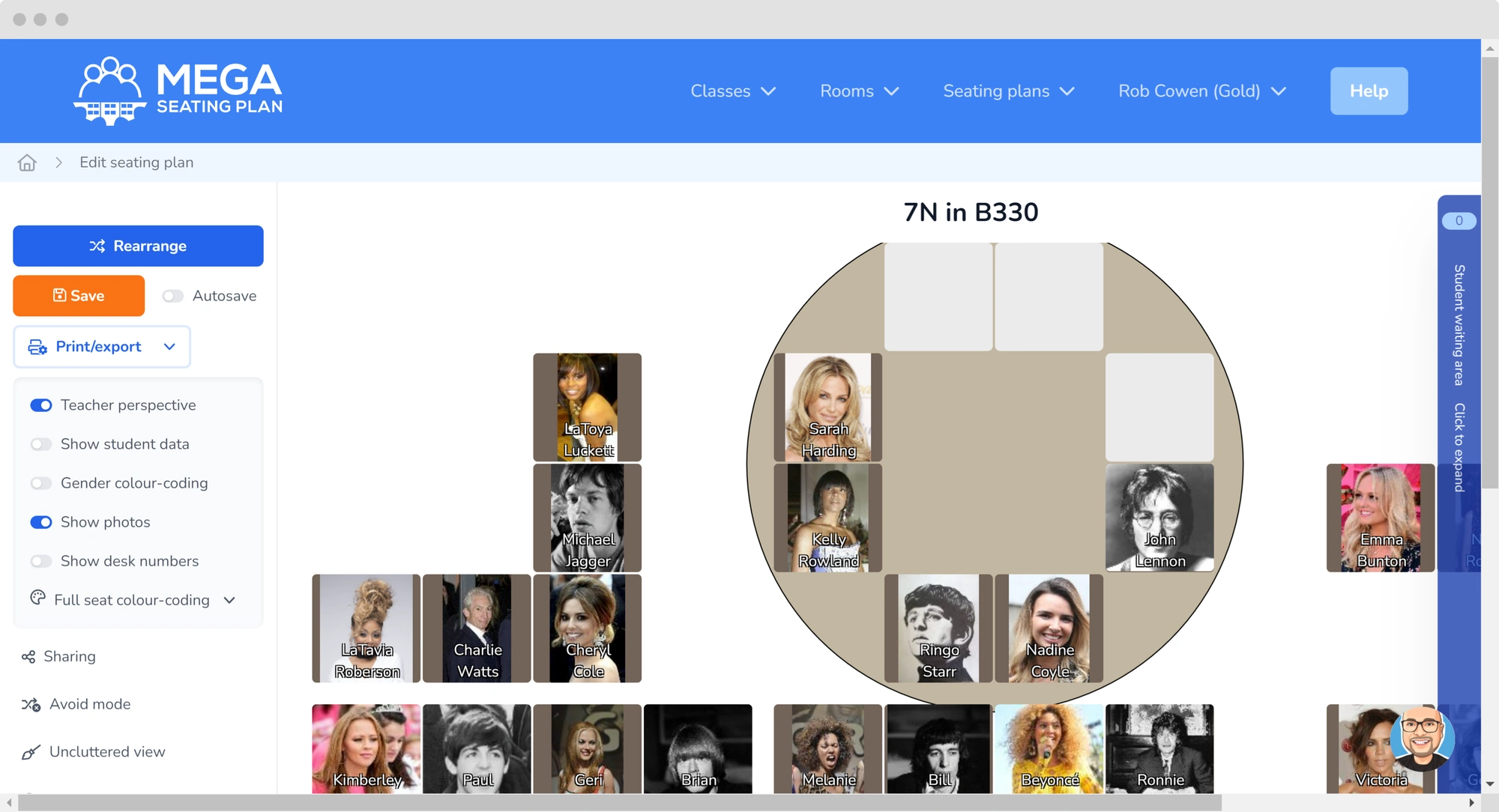Toggle the Autosave switch
This screenshot has height=812, width=1499.
click(173, 296)
